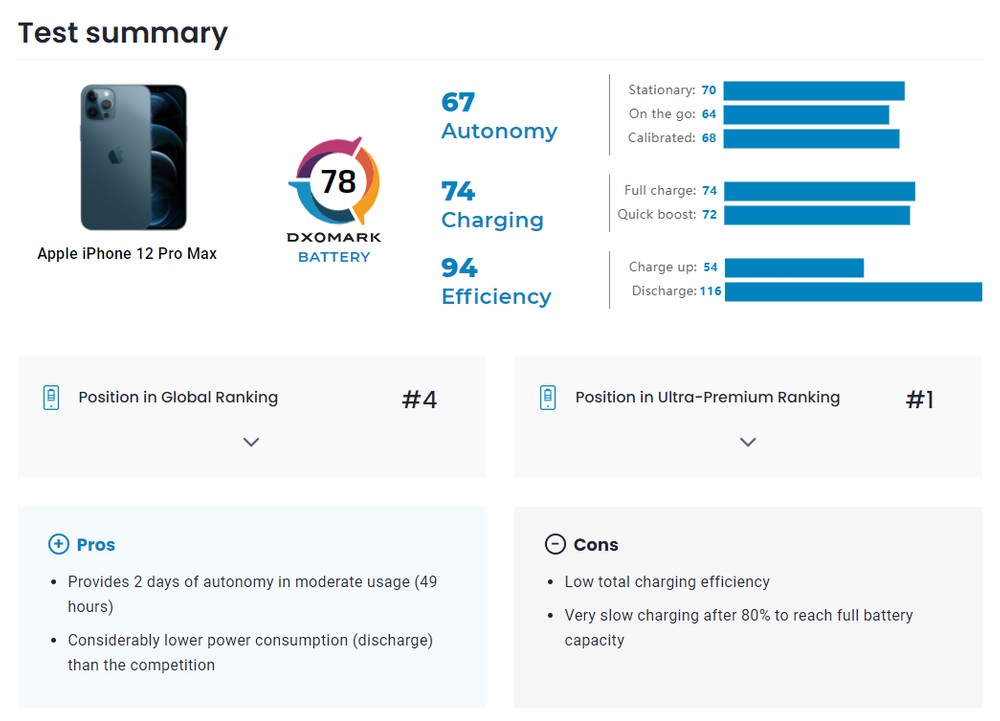The height and width of the screenshot is (721, 1000).
Task: Click the #1 Ultra-Premium rank number
Action: [x=919, y=400]
